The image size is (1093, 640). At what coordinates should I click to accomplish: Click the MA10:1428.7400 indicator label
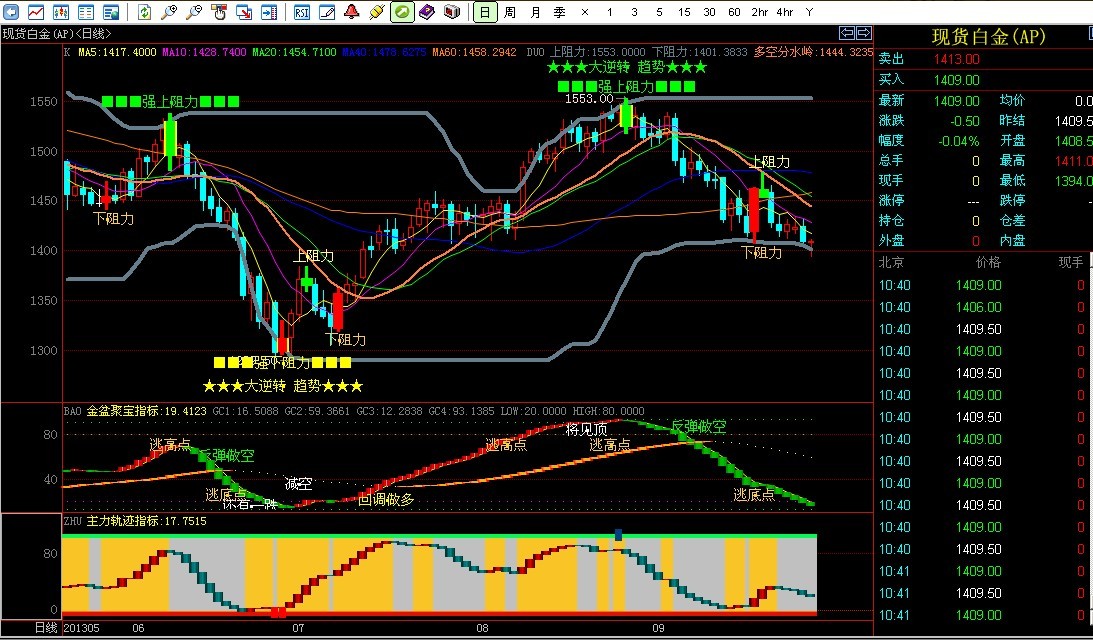coord(204,52)
